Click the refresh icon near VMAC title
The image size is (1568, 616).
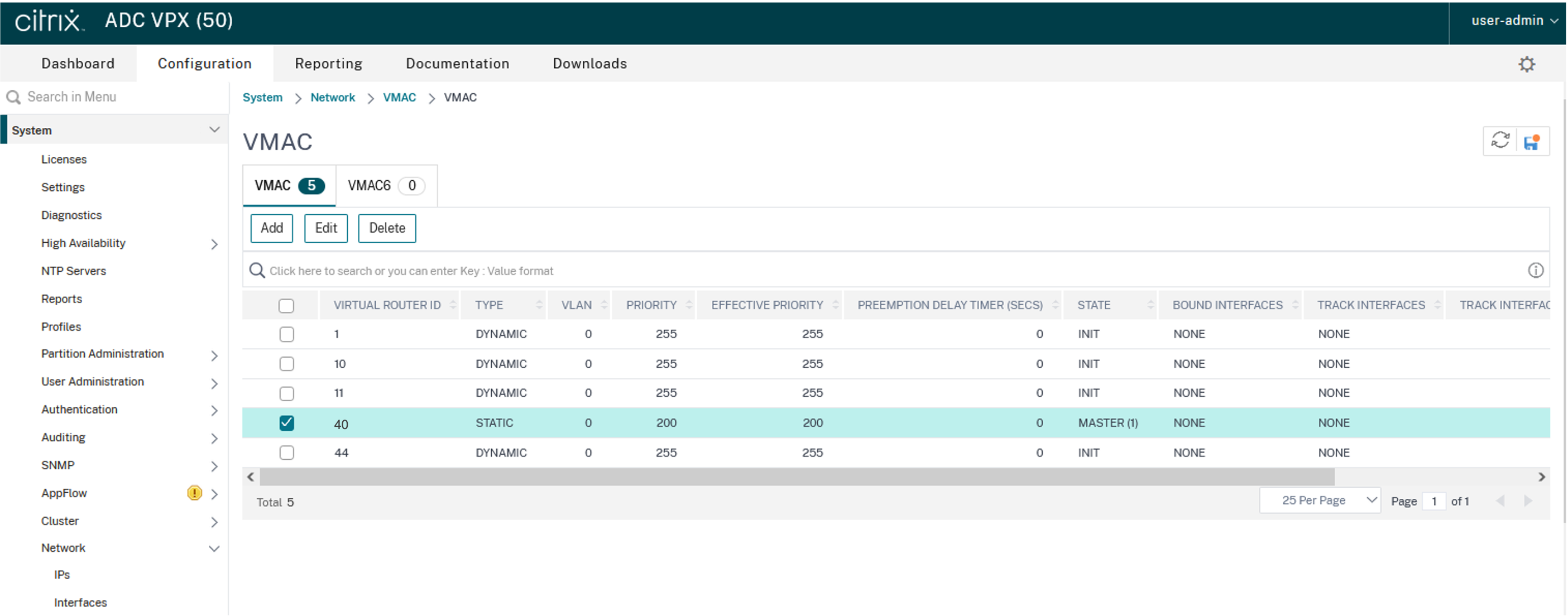pos(1500,141)
